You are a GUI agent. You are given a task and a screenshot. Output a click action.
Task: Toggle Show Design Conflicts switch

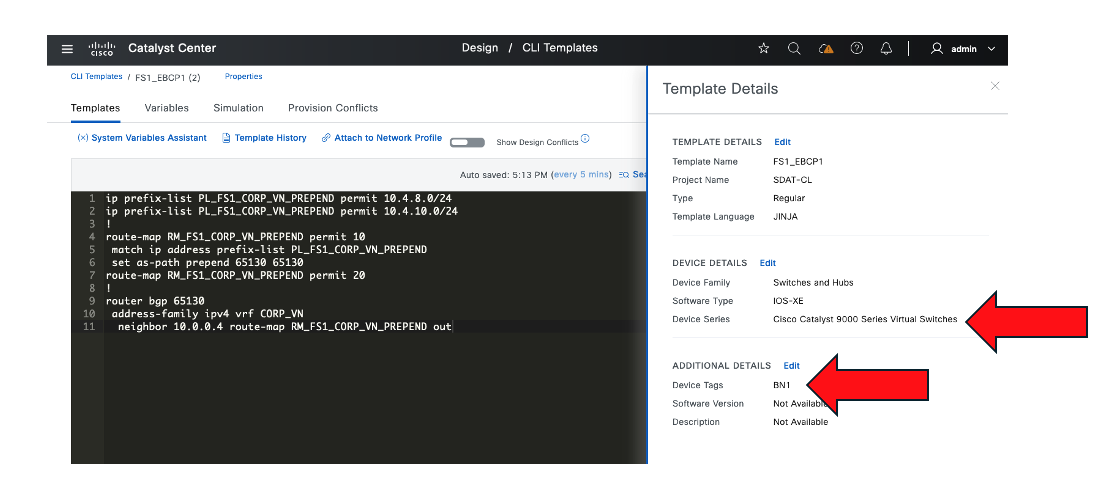pos(467,142)
